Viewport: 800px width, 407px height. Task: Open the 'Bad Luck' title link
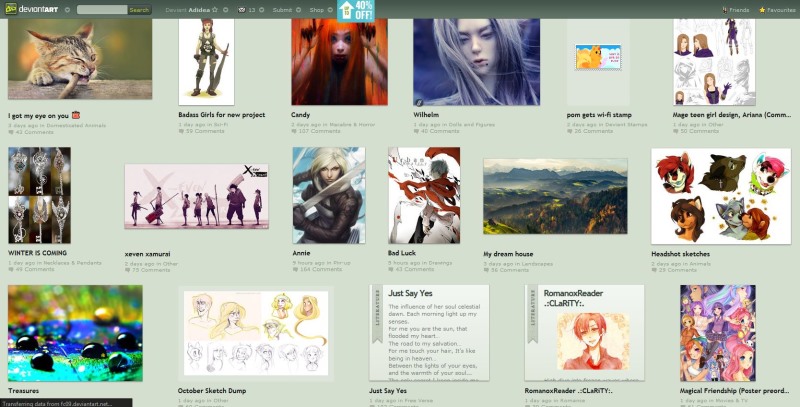pyautogui.click(x=402, y=253)
